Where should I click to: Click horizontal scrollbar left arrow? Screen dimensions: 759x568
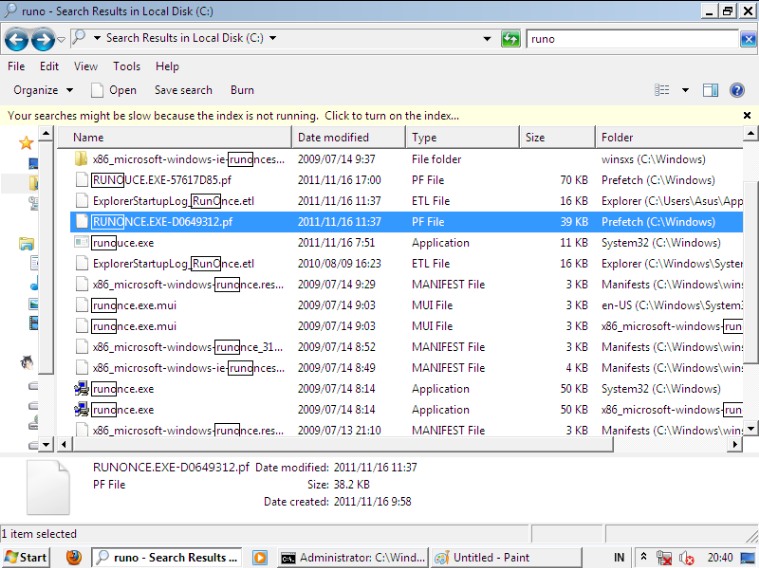[x=64, y=444]
